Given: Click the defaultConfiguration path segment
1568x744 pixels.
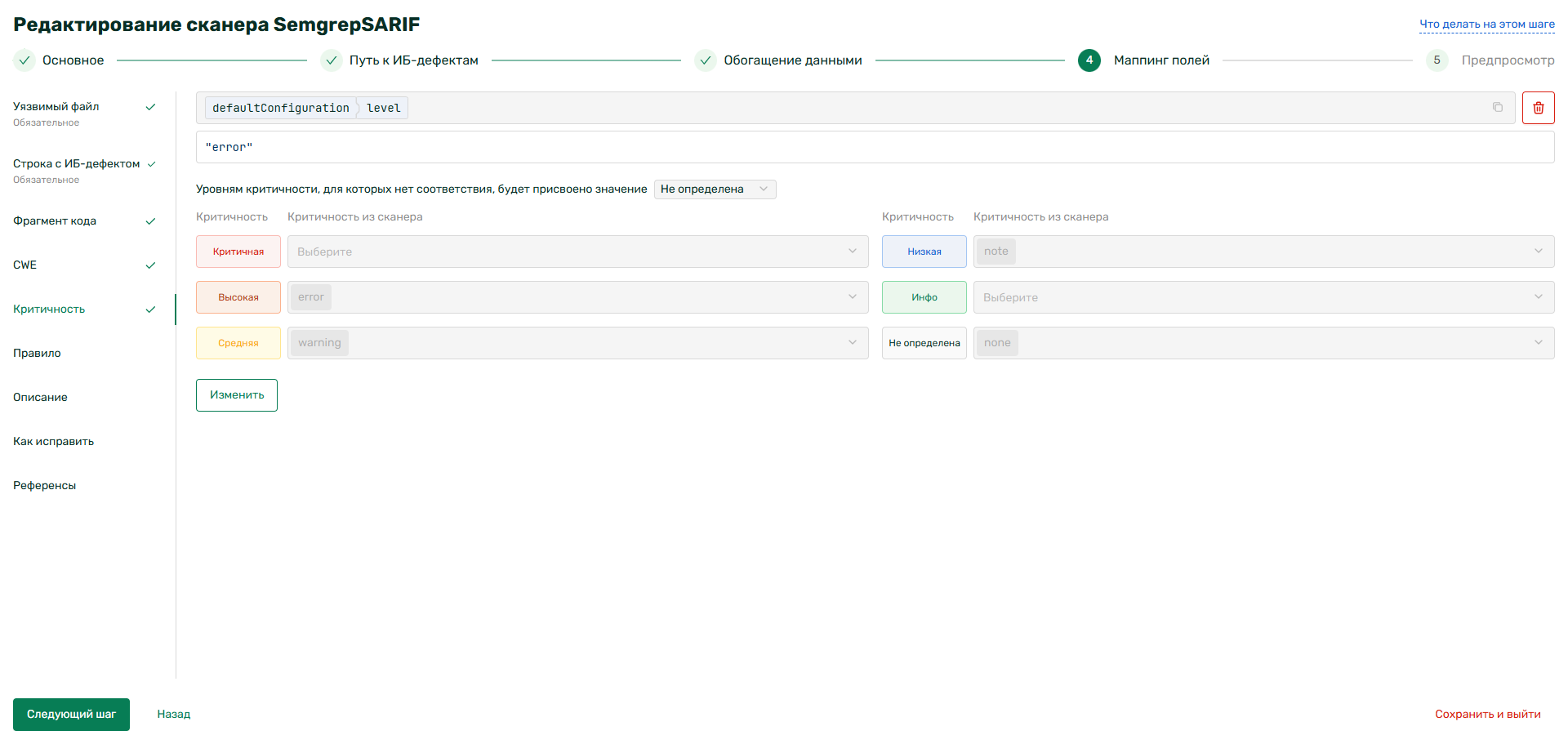Looking at the screenshot, I should pyautogui.click(x=281, y=108).
